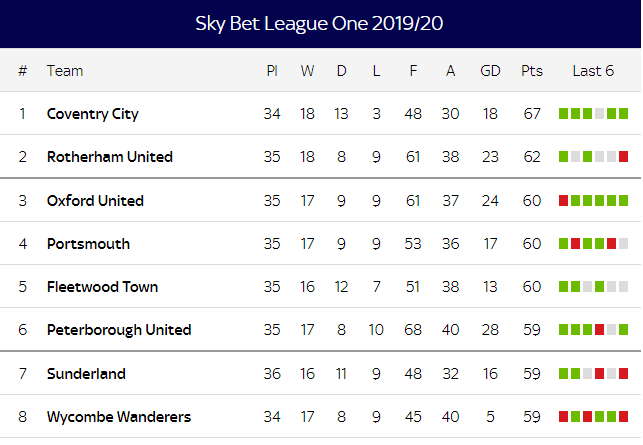The image size is (643, 445).
Task: Select the Oxford United team name
Action: pyautogui.click(x=95, y=201)
